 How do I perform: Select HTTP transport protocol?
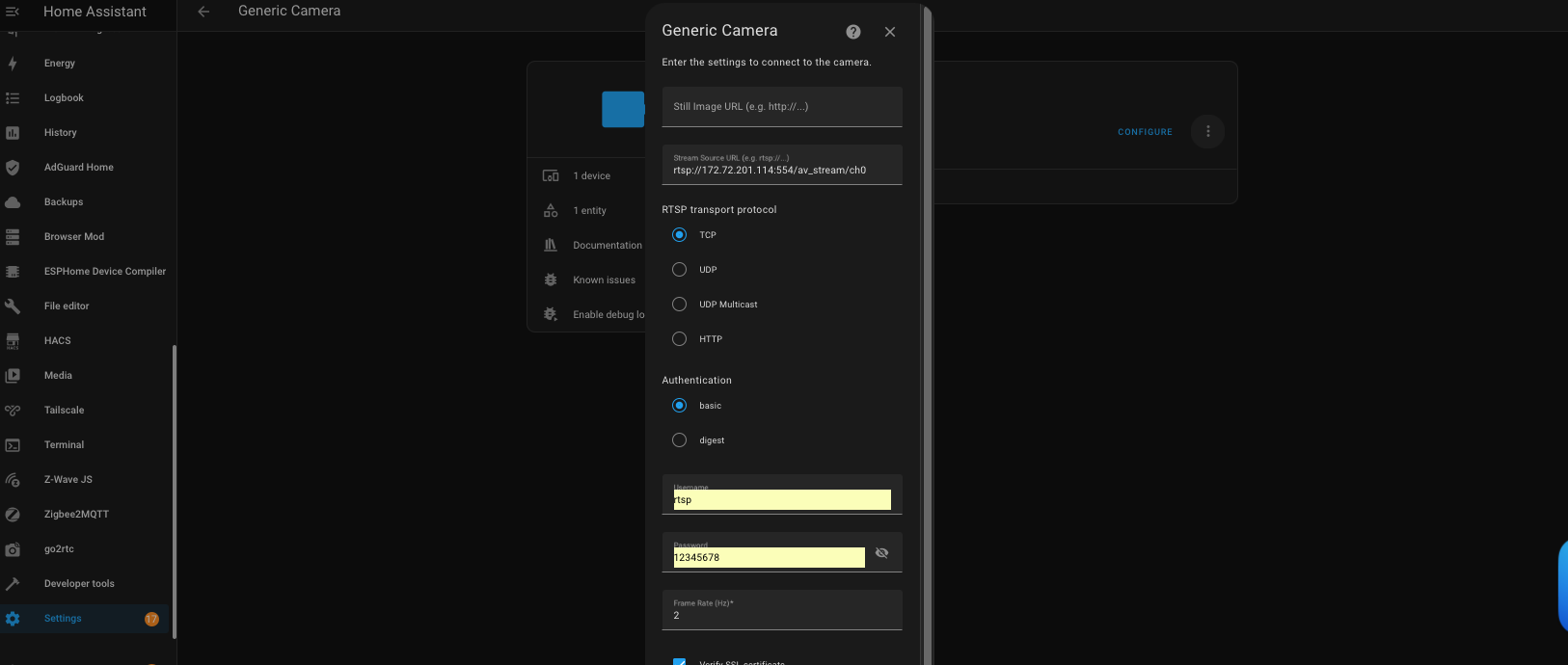click(679, 339)
